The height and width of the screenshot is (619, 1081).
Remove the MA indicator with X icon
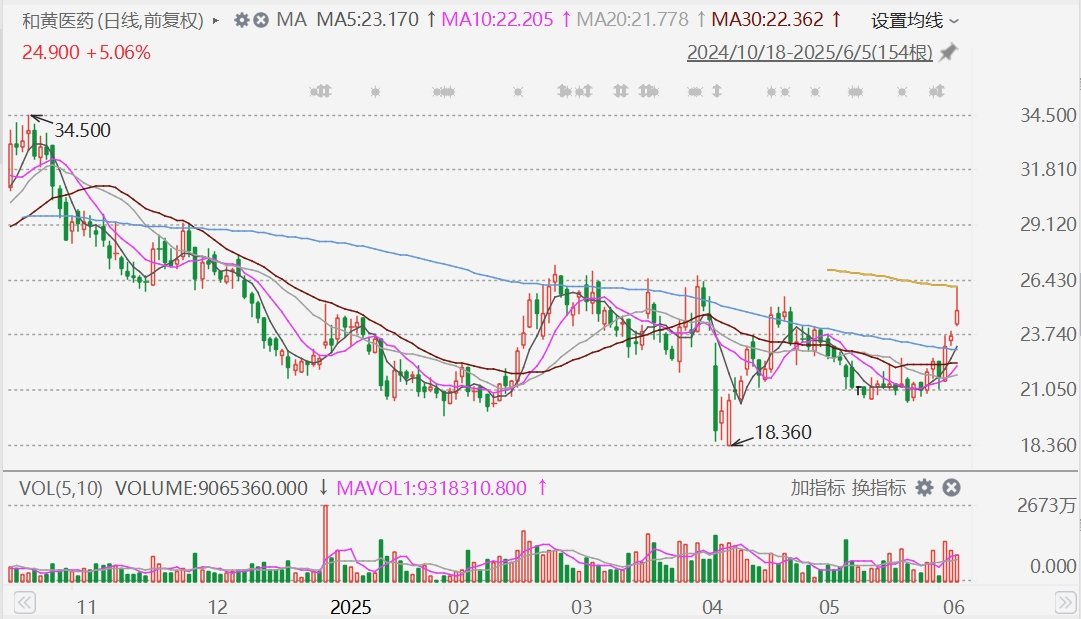(x=261, y=20)
